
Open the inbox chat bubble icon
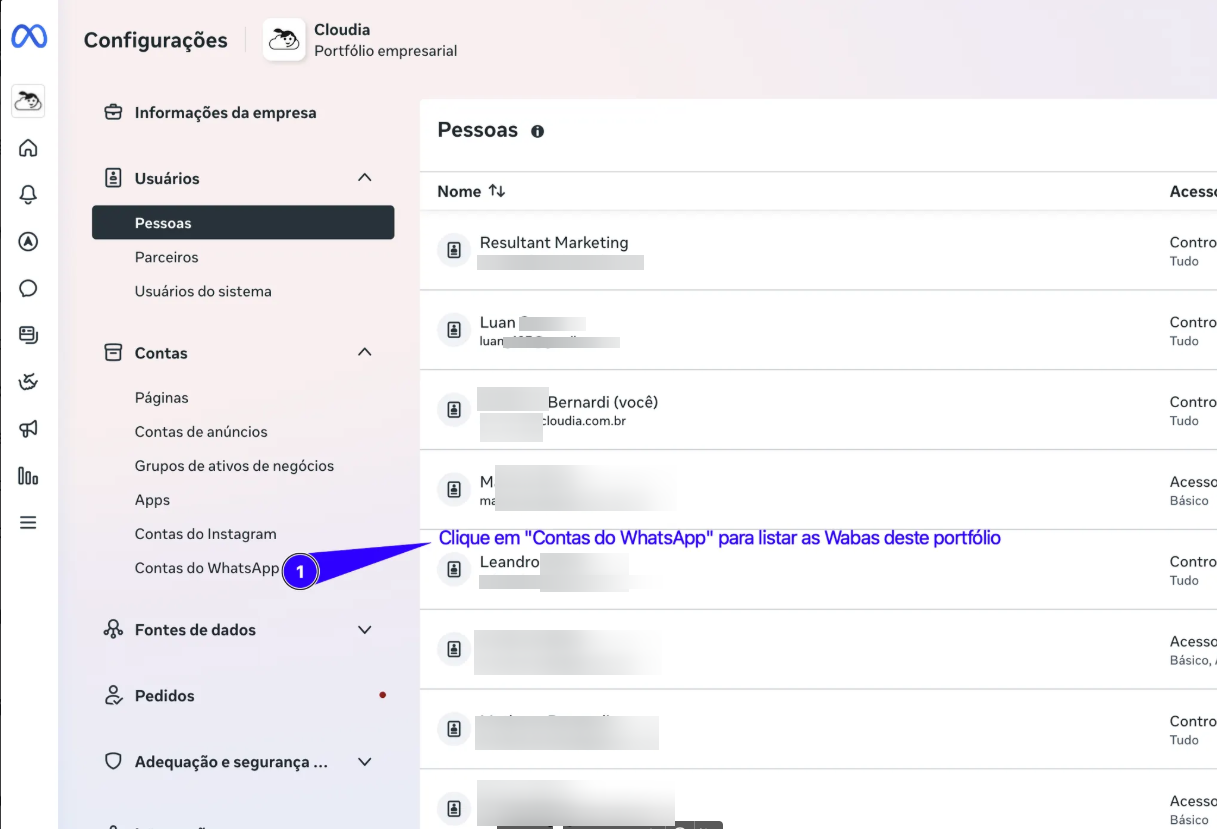28,288
